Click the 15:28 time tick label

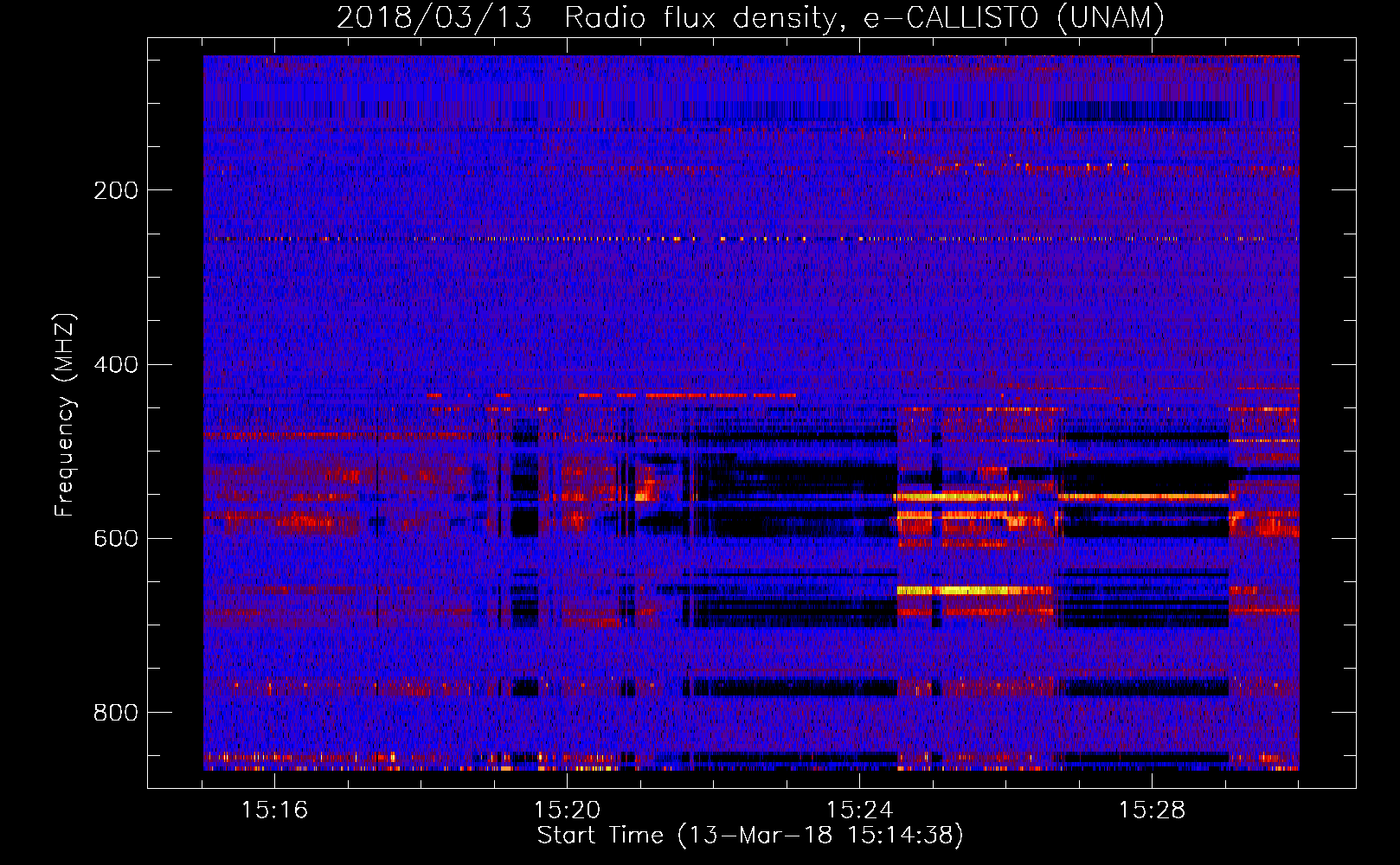[x=1152, y=810]
